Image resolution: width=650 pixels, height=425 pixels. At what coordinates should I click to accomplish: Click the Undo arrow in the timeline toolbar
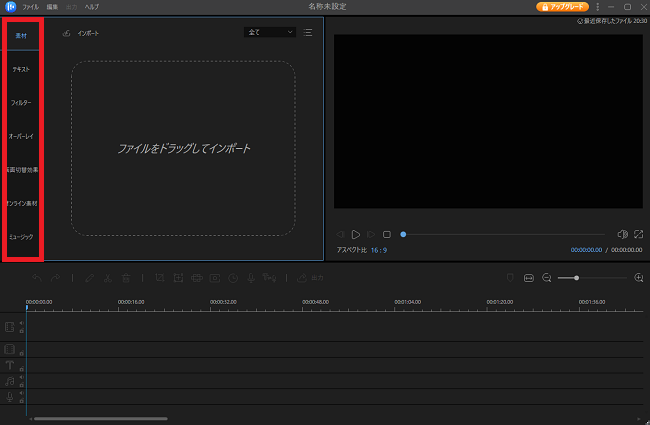click(x=37, y=278)
